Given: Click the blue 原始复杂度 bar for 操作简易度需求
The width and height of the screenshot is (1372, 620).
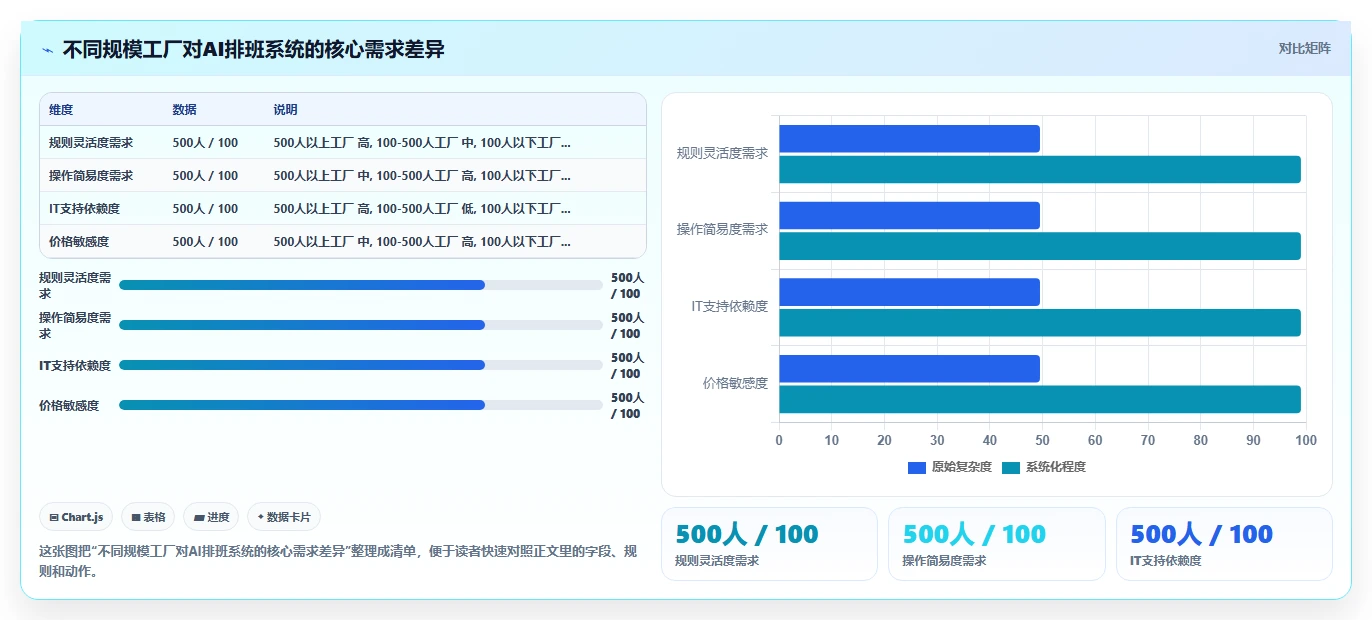Looking at the screenshot, I should coord(909,215).
